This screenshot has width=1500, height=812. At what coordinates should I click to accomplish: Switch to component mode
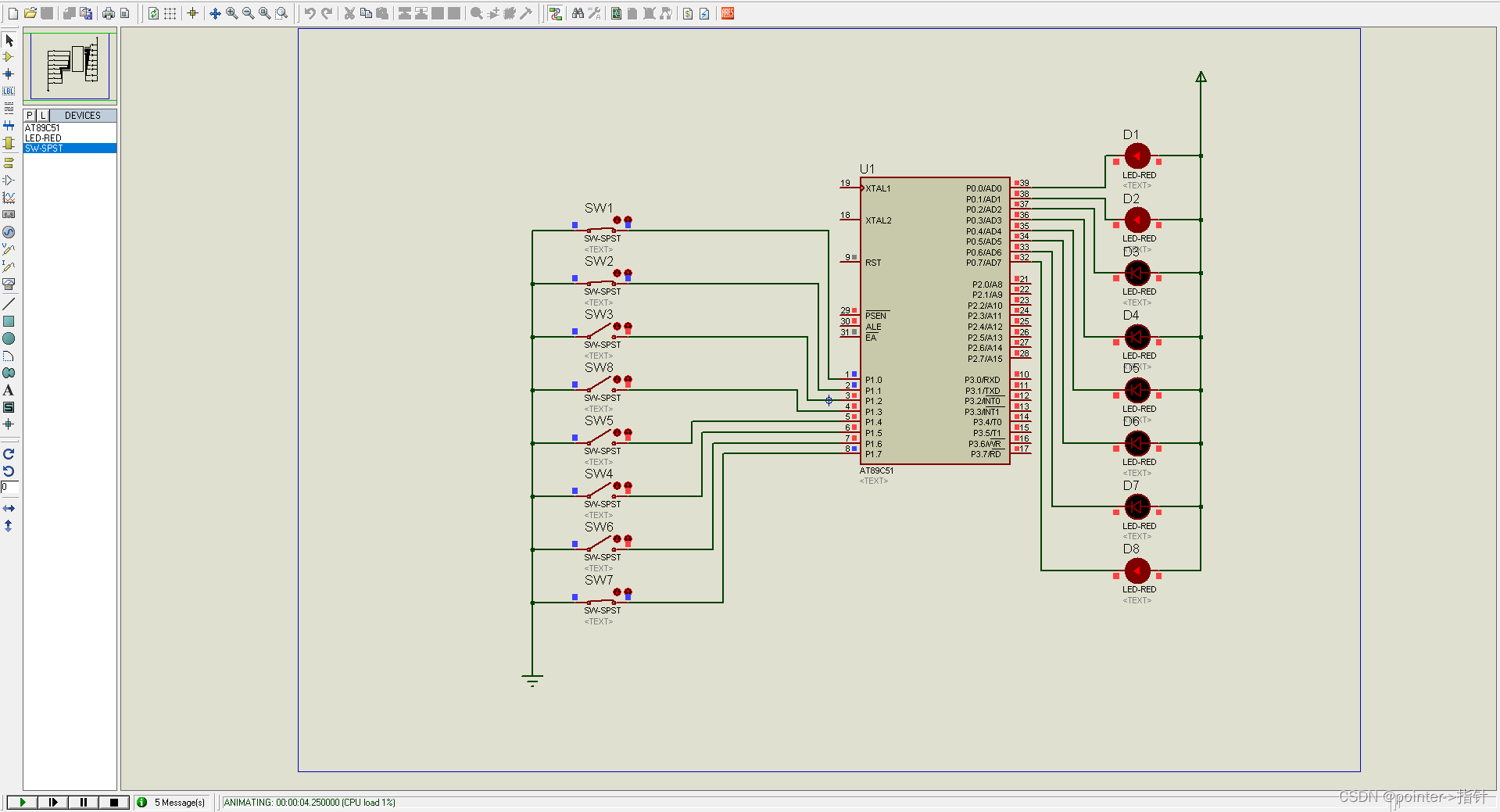9,57
